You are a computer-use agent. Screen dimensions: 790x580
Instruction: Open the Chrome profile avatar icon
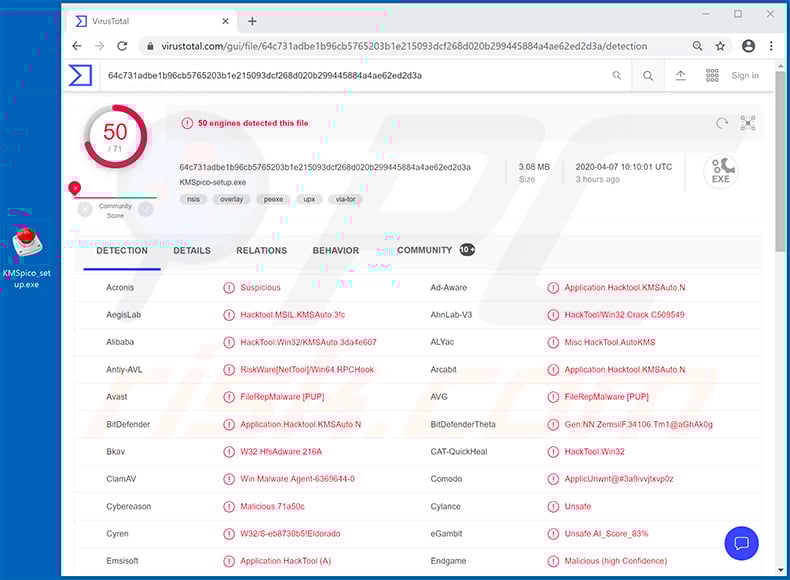[x=749, y=46]
